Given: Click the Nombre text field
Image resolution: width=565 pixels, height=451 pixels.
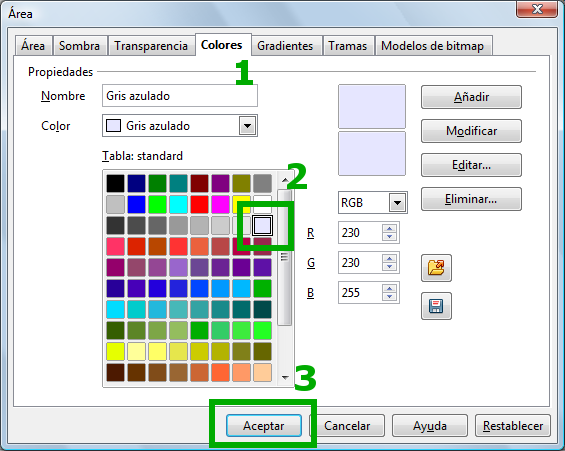Looking at the screenshot, I should 180,96.
